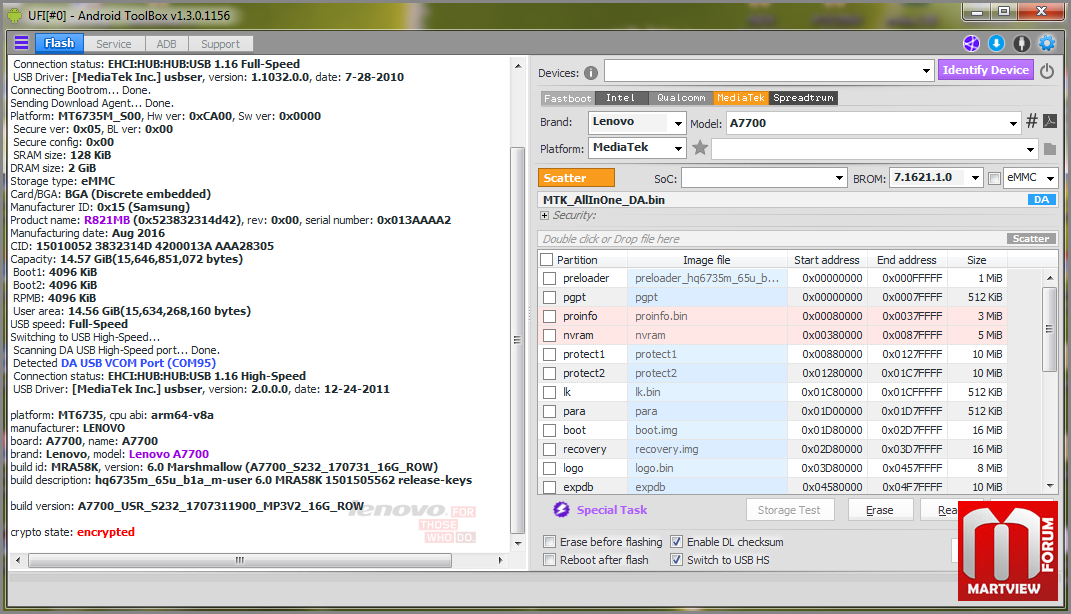Check the proinfo partition checkbox
The height and width of the screenshot is (614, 1071).
click(549, 316)
